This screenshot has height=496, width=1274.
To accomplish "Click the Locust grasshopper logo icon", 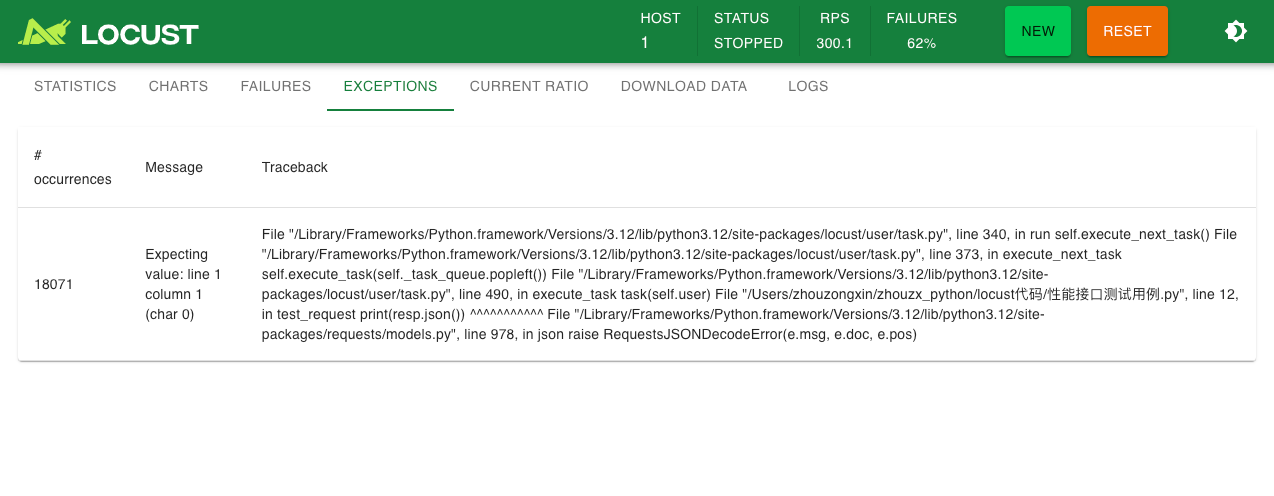I will coord(44,32).
